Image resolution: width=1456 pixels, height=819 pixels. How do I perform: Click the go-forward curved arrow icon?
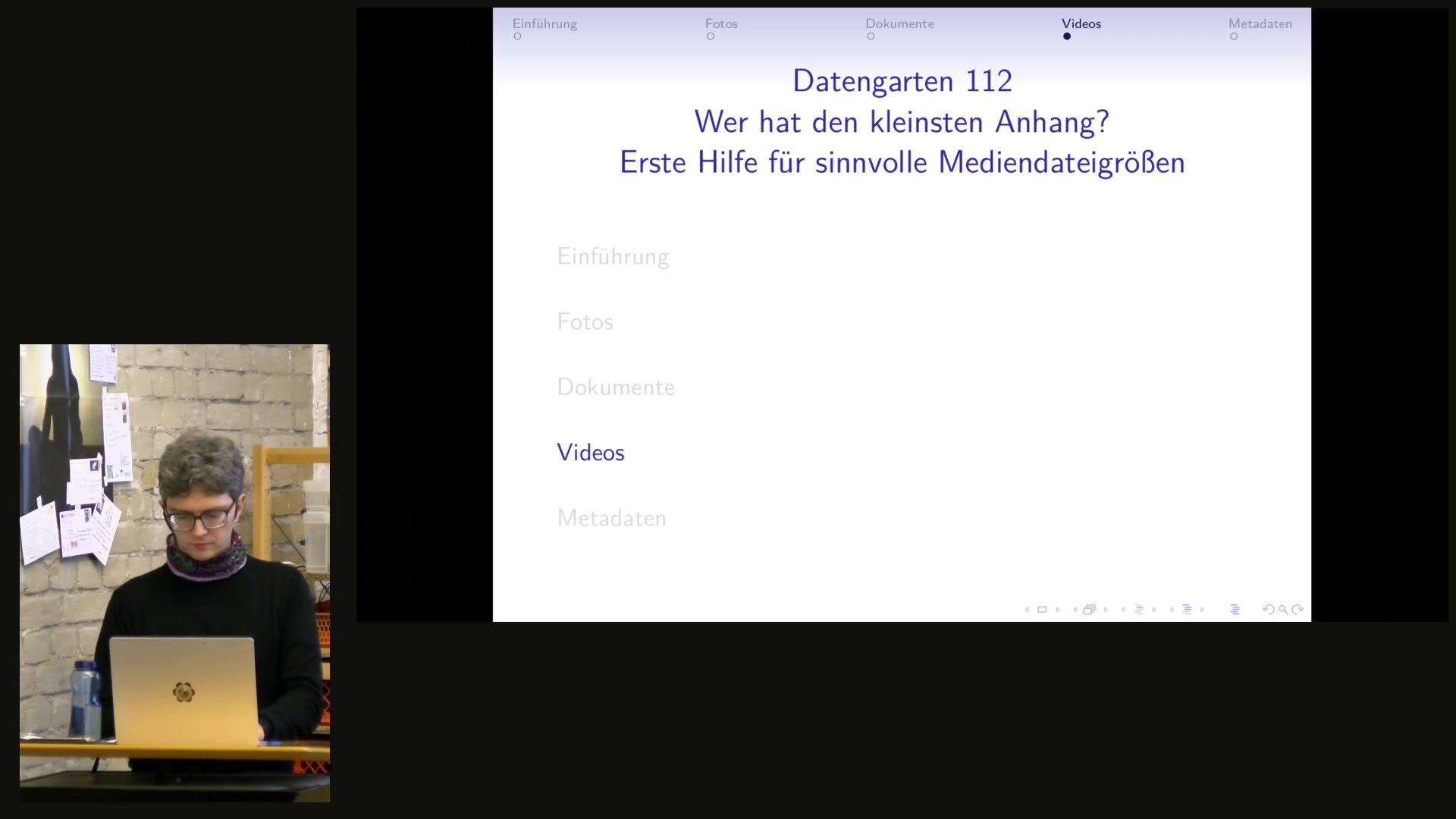(1298, 609)
